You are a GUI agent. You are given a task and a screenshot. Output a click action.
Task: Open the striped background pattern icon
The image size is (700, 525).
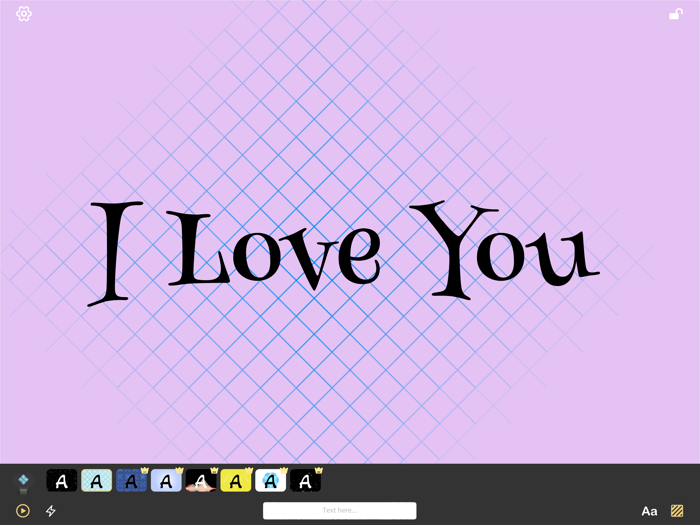pyautogui.click(x=677, y=510)
